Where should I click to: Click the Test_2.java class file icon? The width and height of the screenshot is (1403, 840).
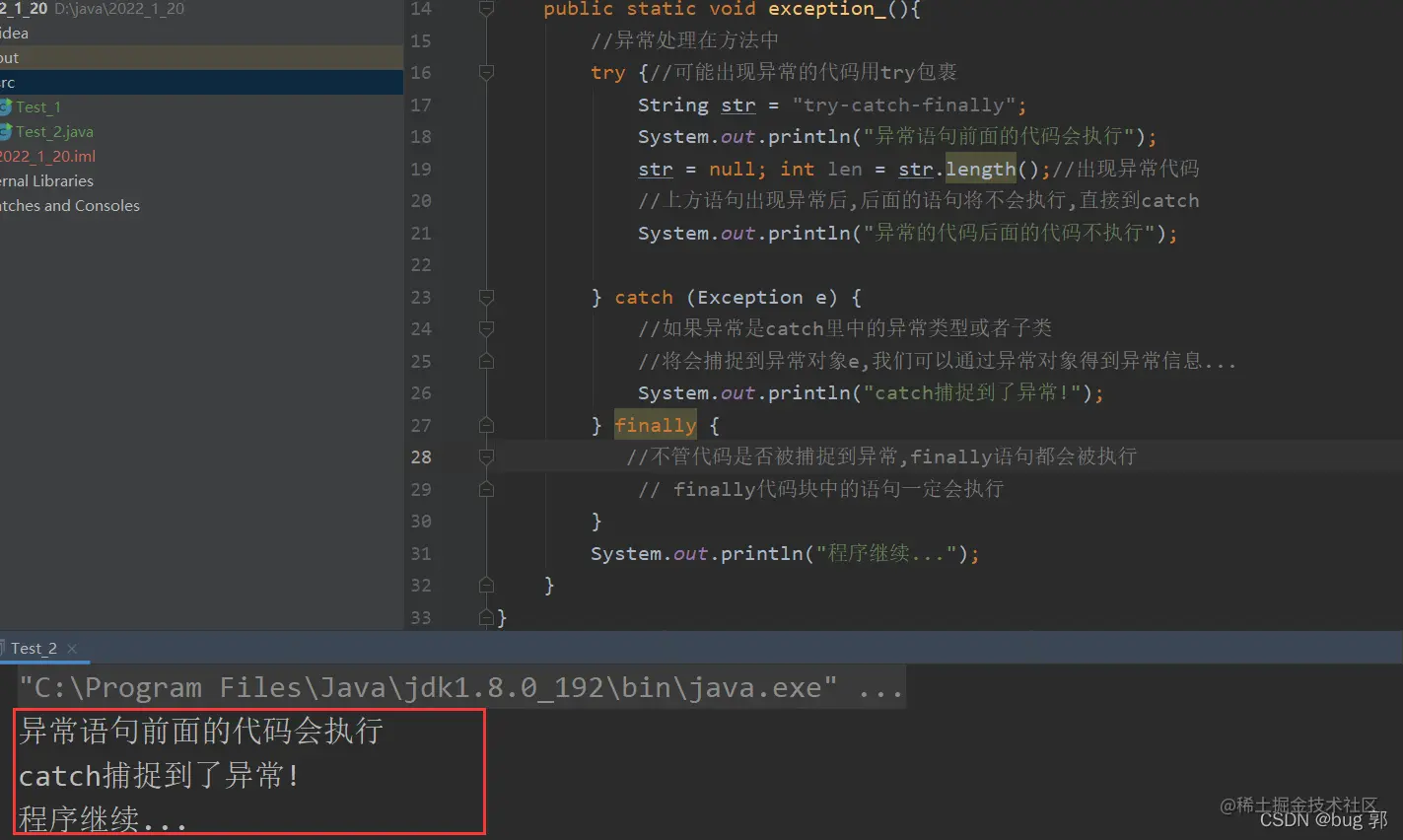point(5,132)
